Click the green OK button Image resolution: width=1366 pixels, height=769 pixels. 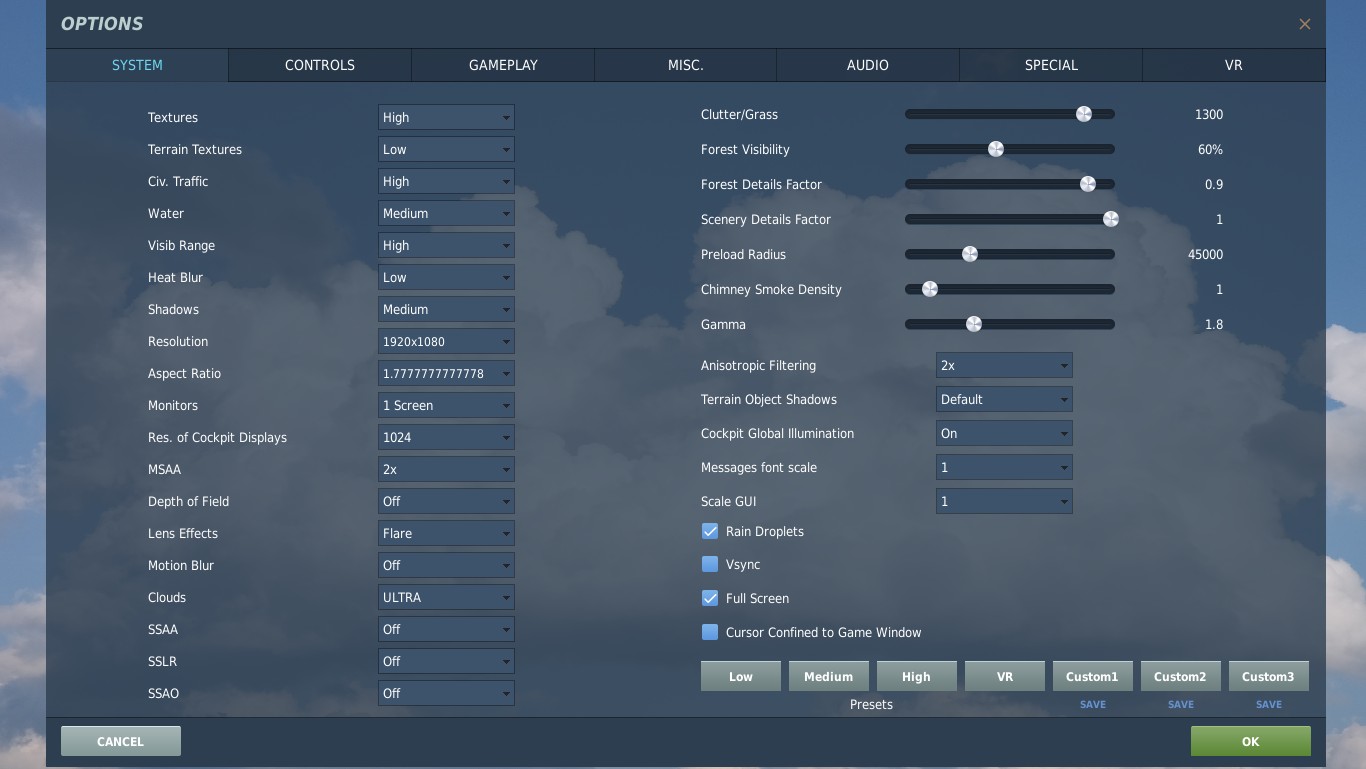tap(1250, 741)
